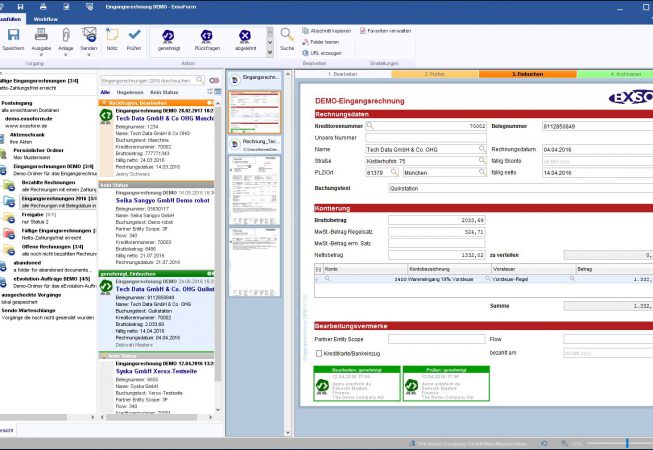Click the Buchungstext input field
Image resolution: width=653 pixels, height=450 pixels.
521,188
